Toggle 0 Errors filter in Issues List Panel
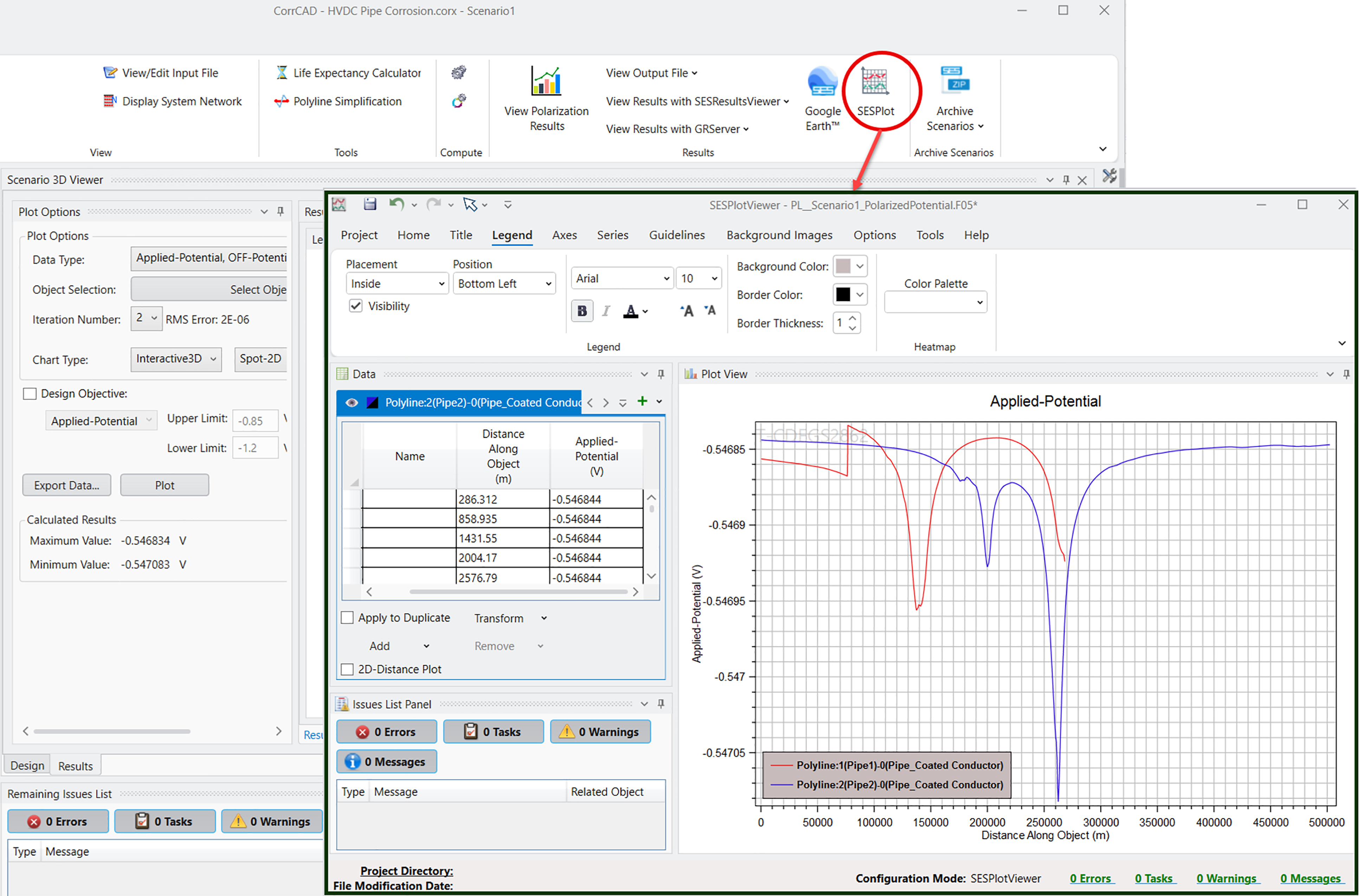The height and width of the screenshot is (896, 1359). click(x=386, y=732)
